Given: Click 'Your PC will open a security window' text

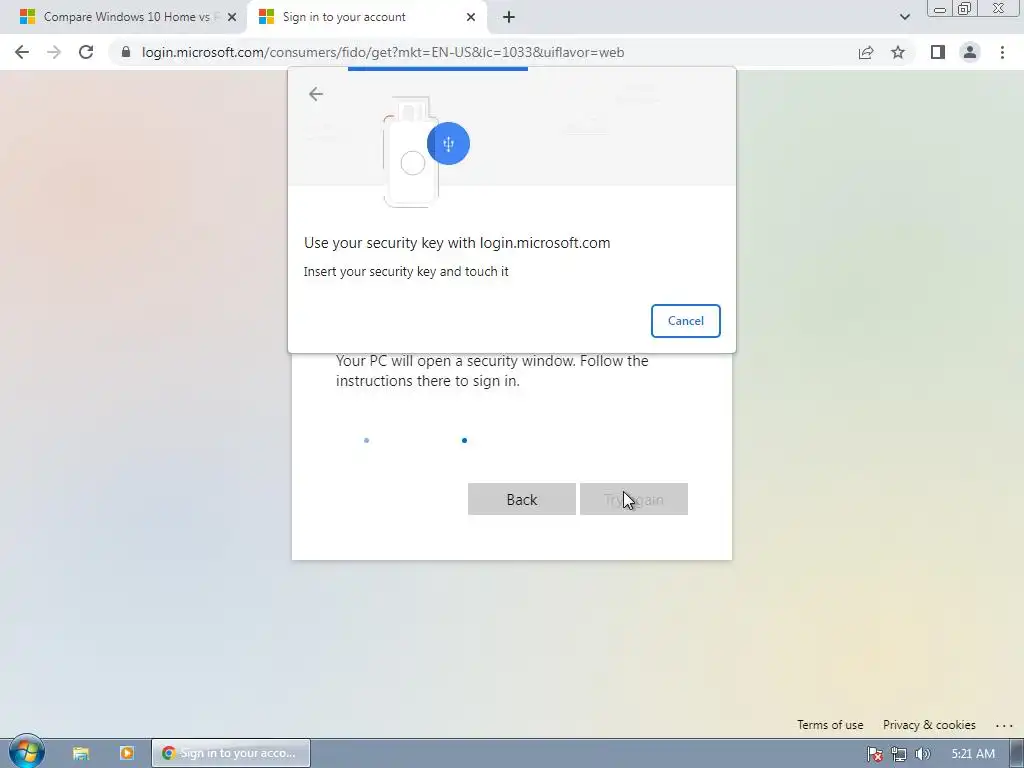Looking at the screenshot, I should point(492,370).
